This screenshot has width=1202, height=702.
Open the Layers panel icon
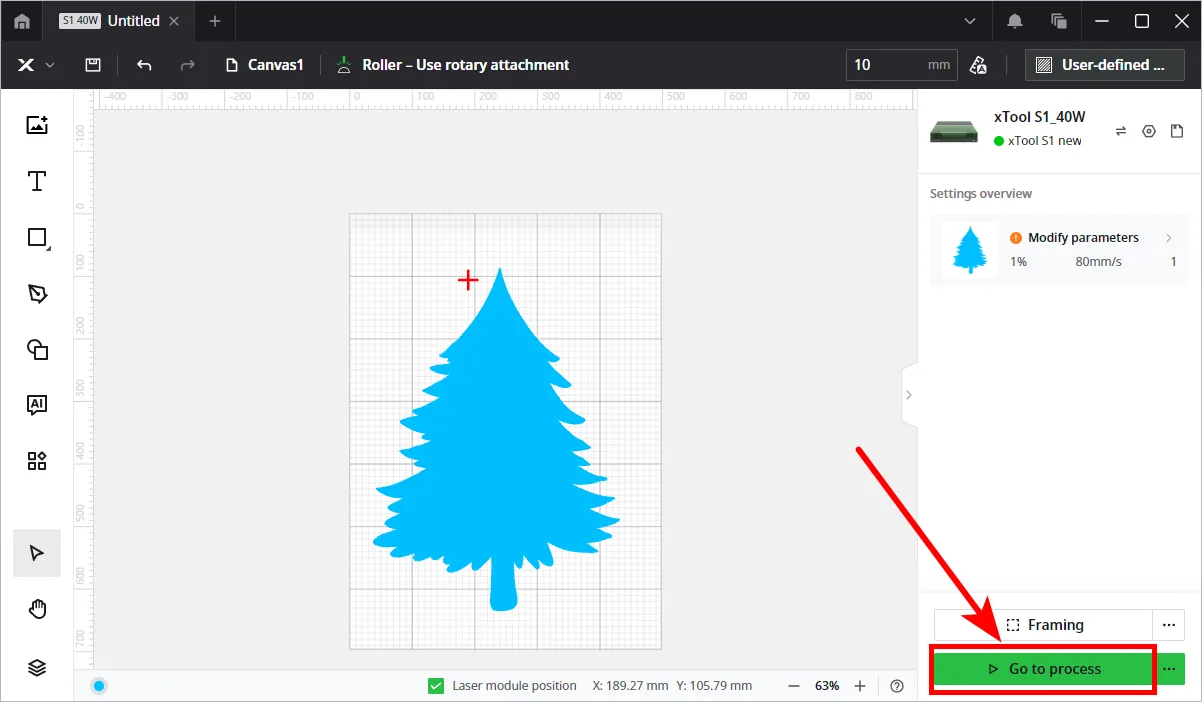pos(37,667)
